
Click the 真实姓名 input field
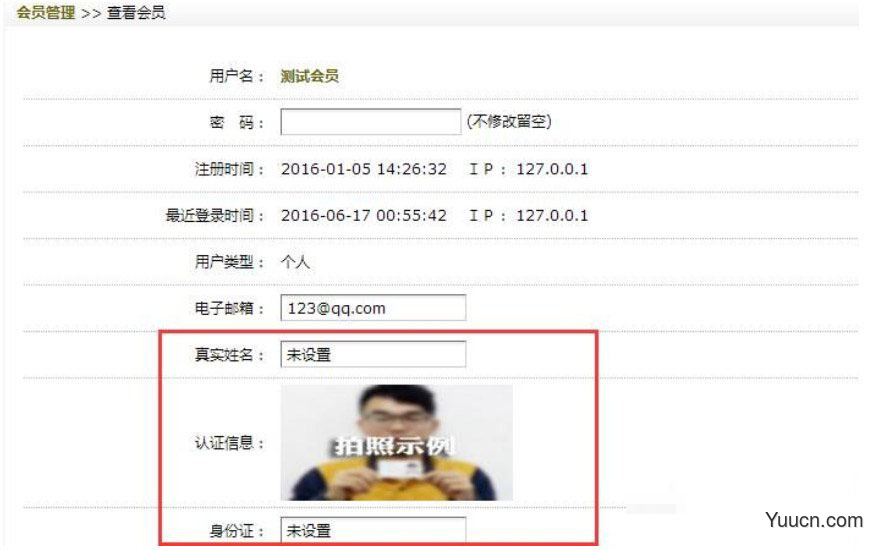click(373, 354)
